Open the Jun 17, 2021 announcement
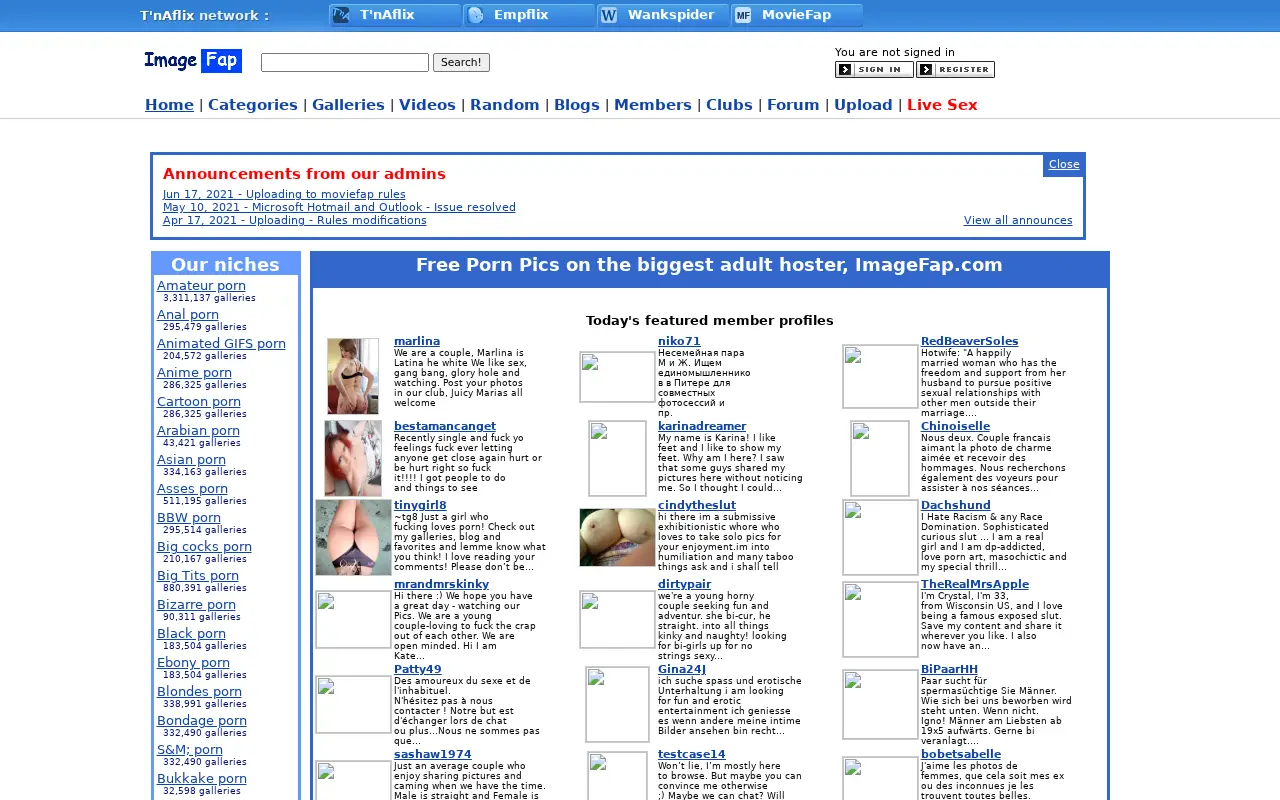 (x=284, y=194)
